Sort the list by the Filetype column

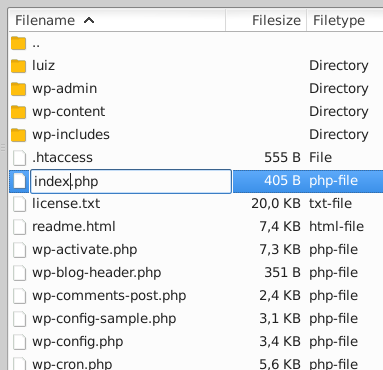pyautogui.click(x=345, y=21)
